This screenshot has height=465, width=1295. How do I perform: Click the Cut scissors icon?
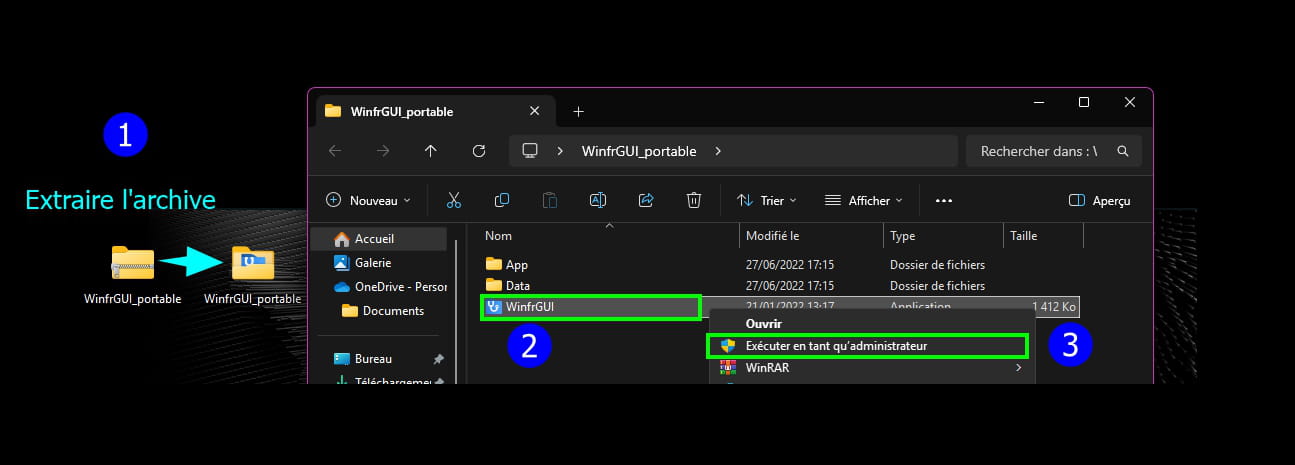[453, 200]
